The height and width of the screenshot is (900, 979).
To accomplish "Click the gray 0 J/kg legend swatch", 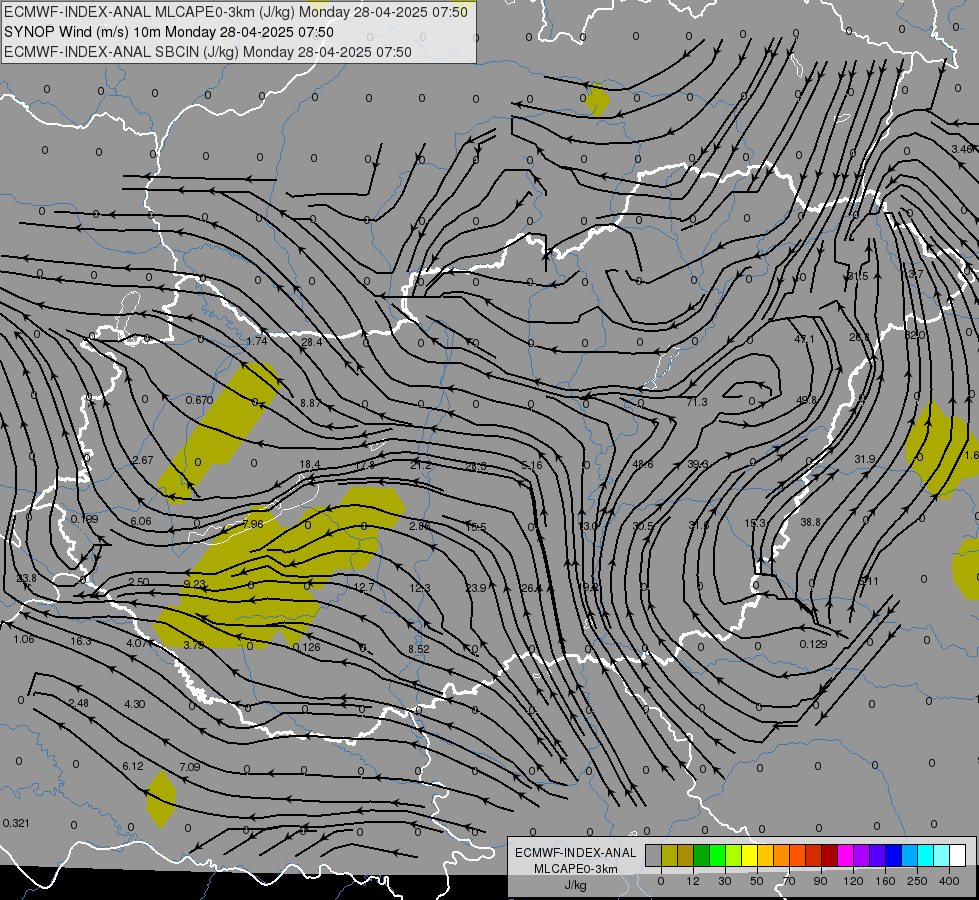I will 653,855.
